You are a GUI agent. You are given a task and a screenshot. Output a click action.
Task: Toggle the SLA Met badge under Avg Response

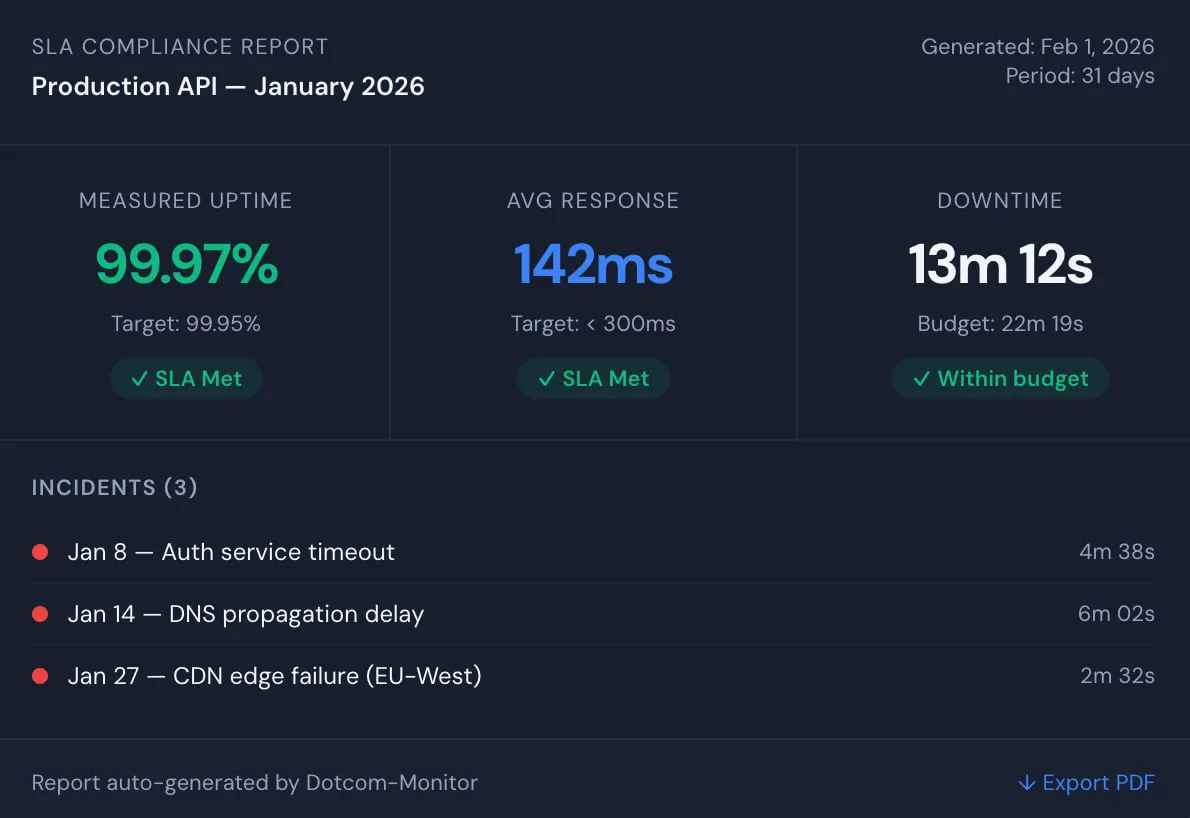[x=593, y=378]
